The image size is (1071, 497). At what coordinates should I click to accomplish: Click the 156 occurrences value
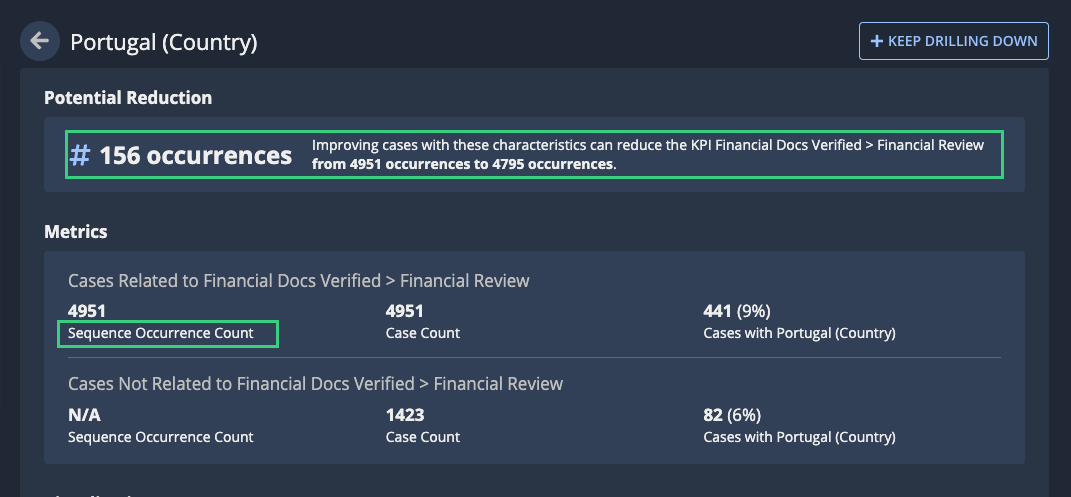(195, 156)
